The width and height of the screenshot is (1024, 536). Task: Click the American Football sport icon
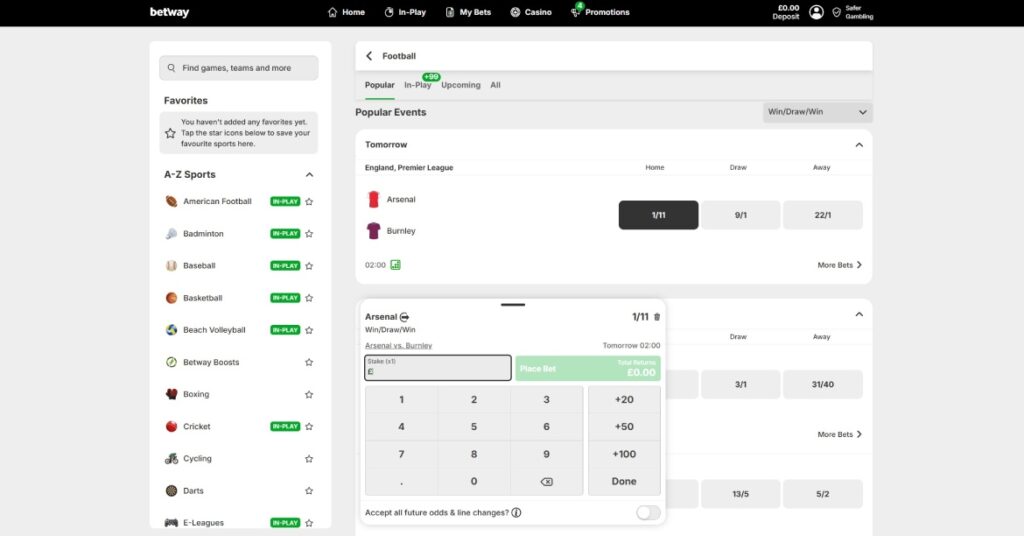[171, 201]
